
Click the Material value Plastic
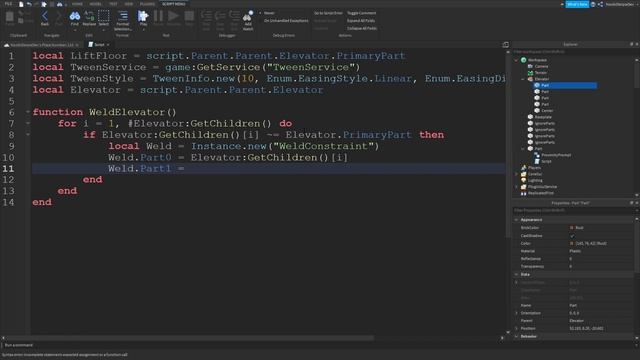[575, 251]
